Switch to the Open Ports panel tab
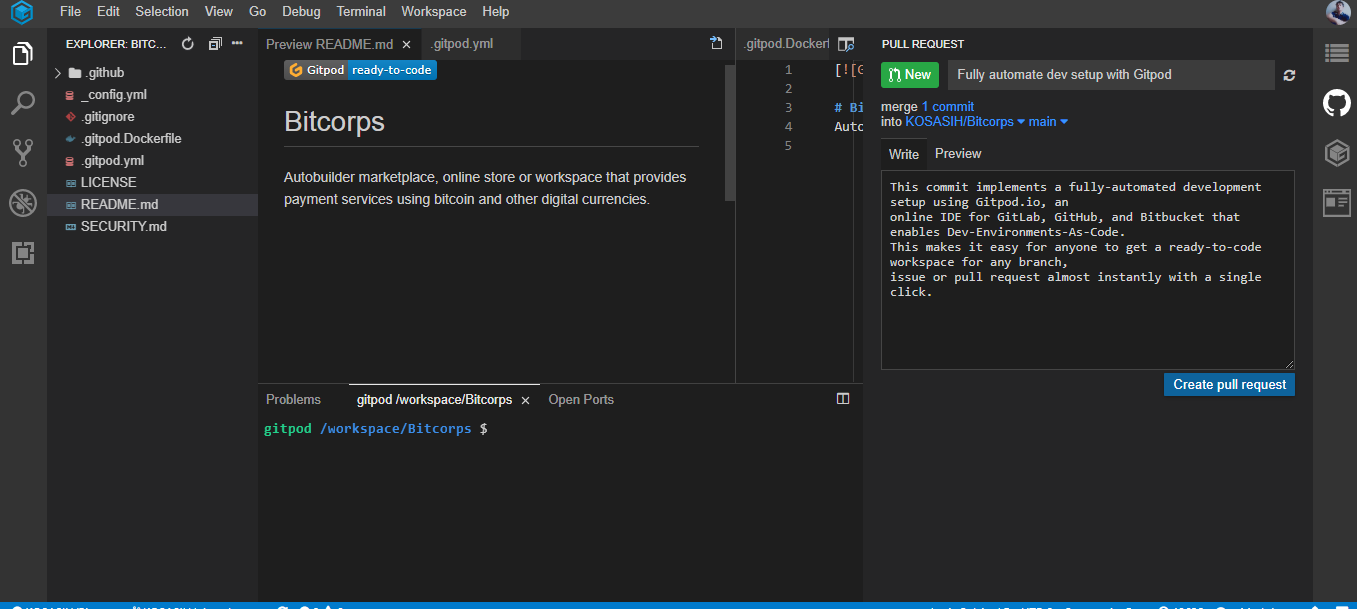Image resolution: width=1357 pixels, height=609 pixels. pos(581,399)
